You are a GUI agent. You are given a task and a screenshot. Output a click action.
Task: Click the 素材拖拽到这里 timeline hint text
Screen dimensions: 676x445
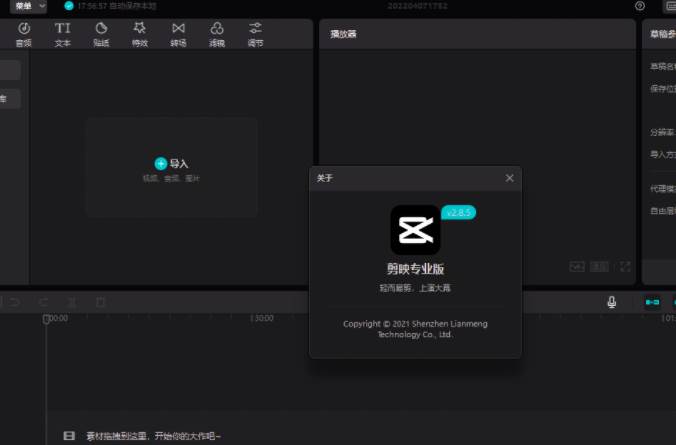(153, 436)
